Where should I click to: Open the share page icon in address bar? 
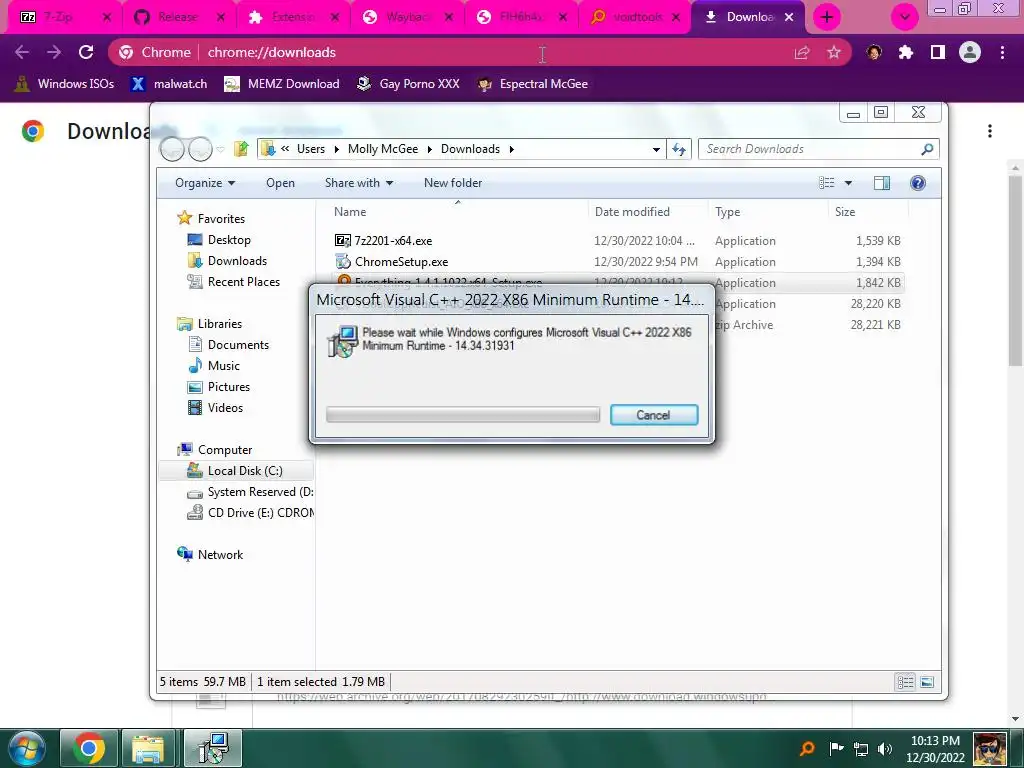click(801, 52)
